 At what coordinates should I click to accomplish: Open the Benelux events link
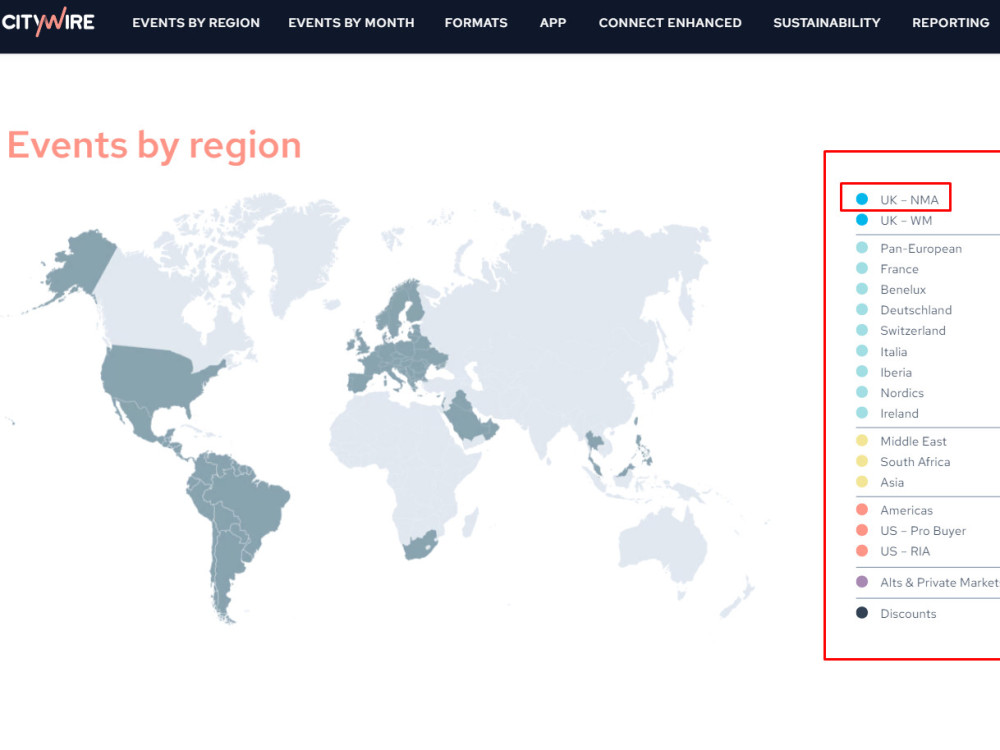[x=903, y=290]
